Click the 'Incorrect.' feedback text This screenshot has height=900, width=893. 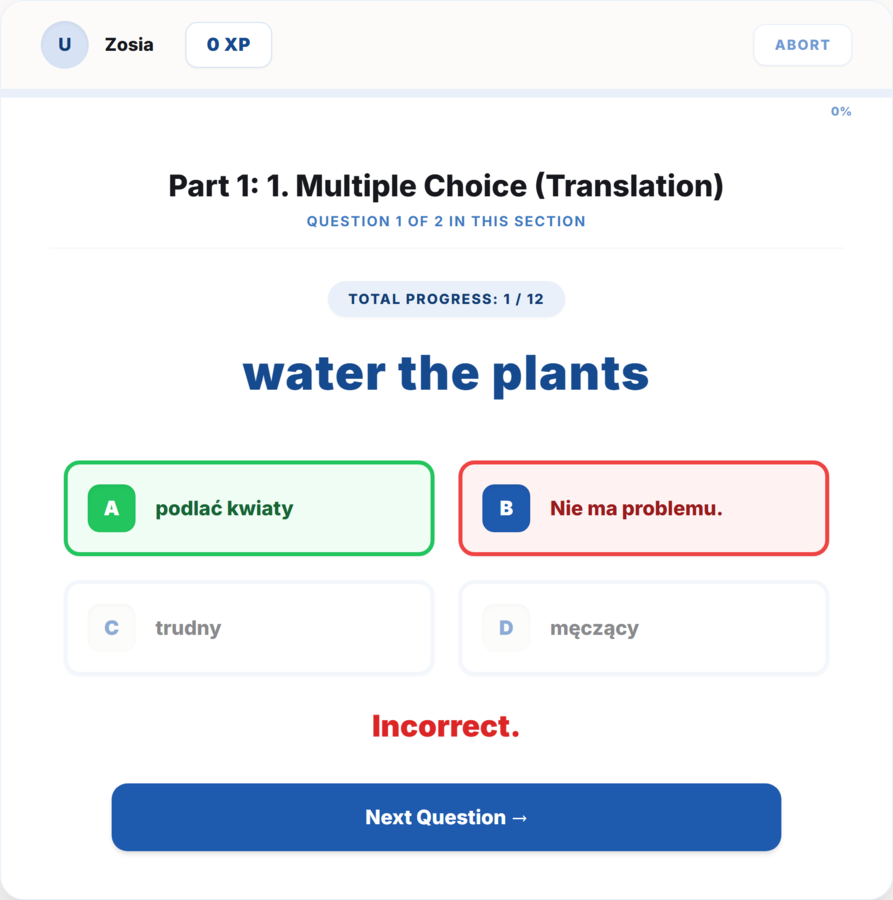tap(446, 726)
